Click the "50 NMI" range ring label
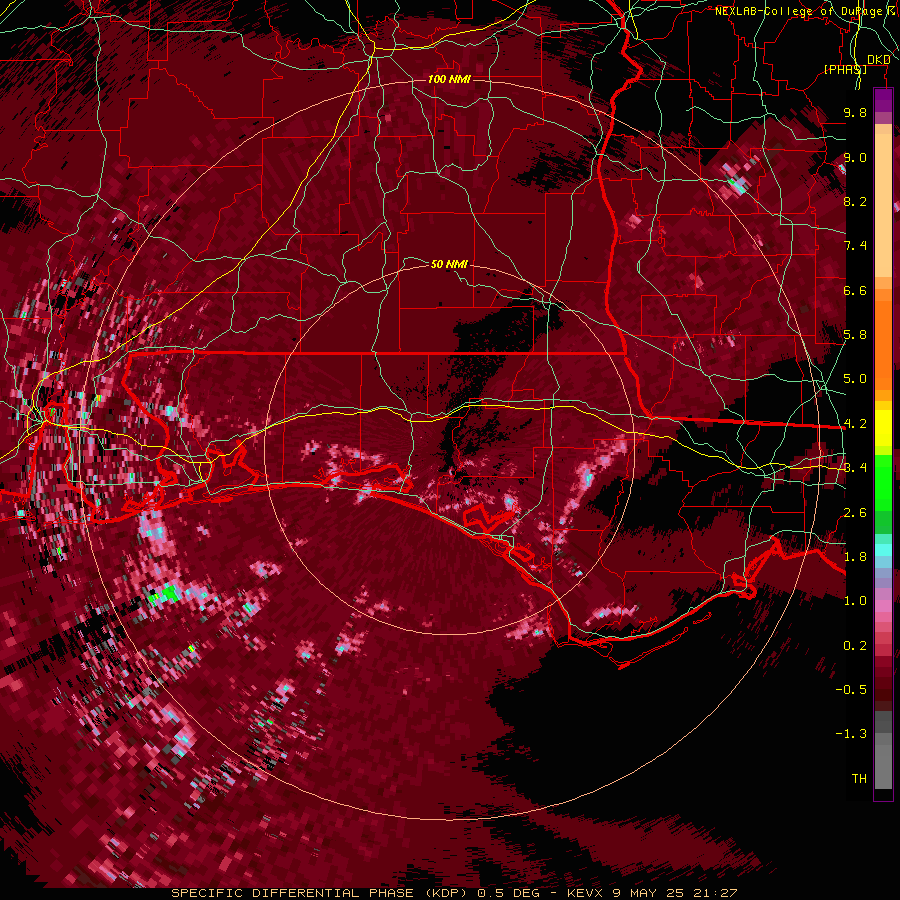 (x=449, y=264)
